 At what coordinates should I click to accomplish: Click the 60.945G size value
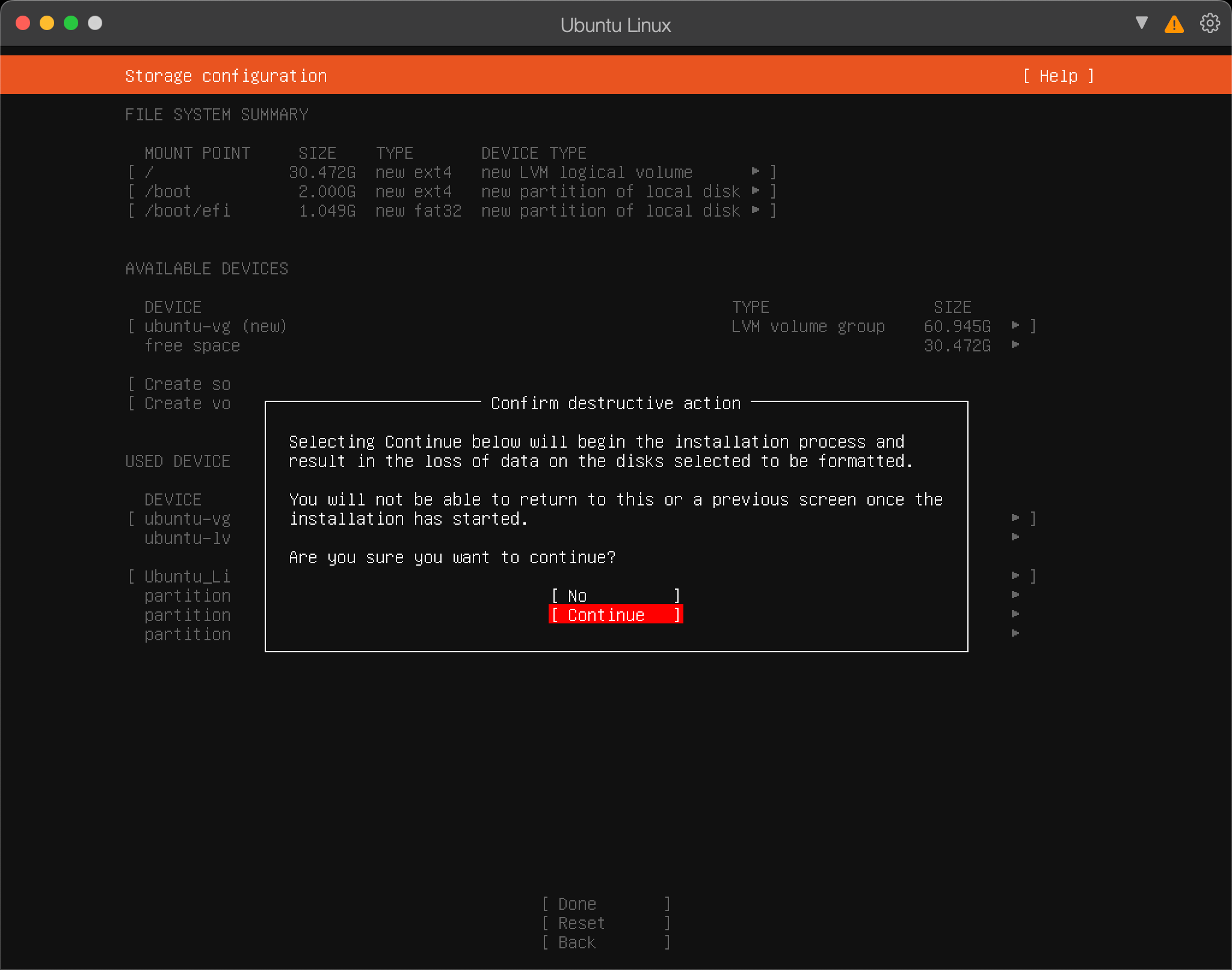click(957, 326)
